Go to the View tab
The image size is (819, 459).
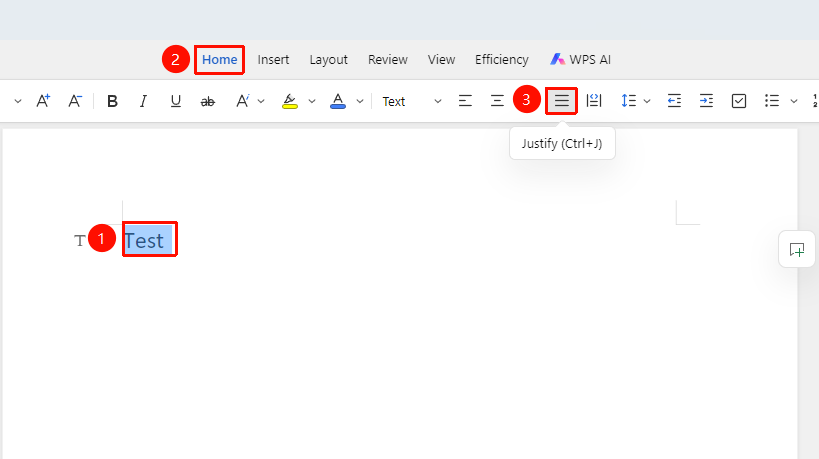[x=441, y=60]
